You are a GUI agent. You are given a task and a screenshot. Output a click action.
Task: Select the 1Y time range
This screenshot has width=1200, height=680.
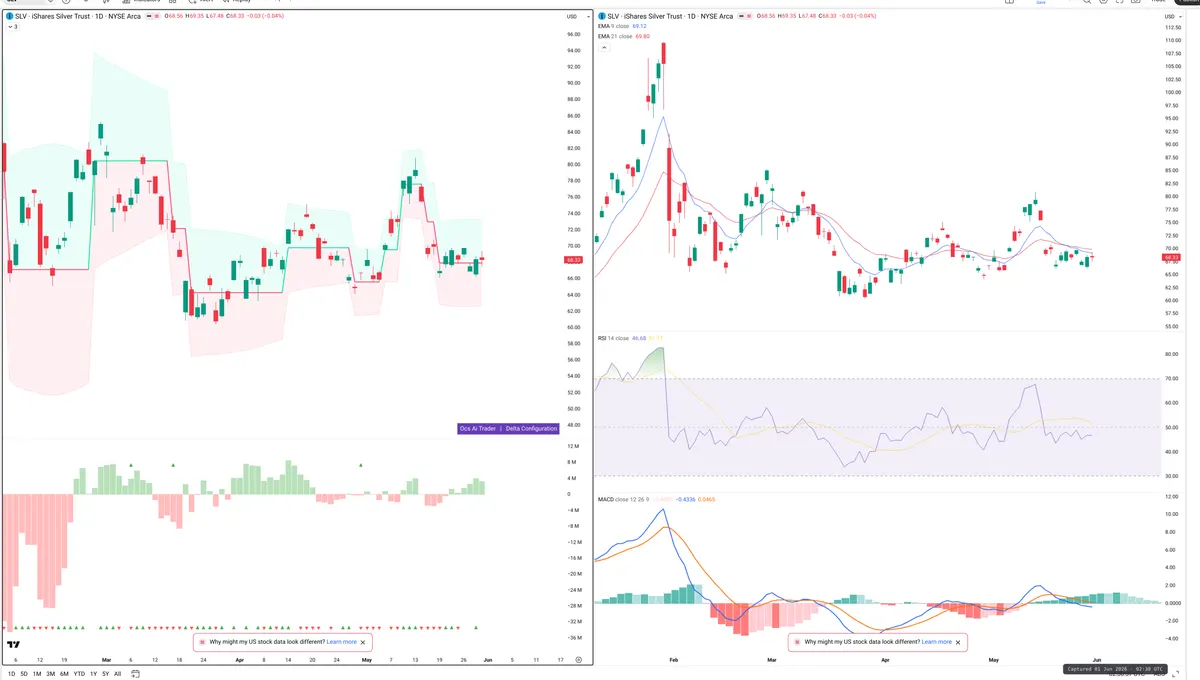click(x=93, y=674)
